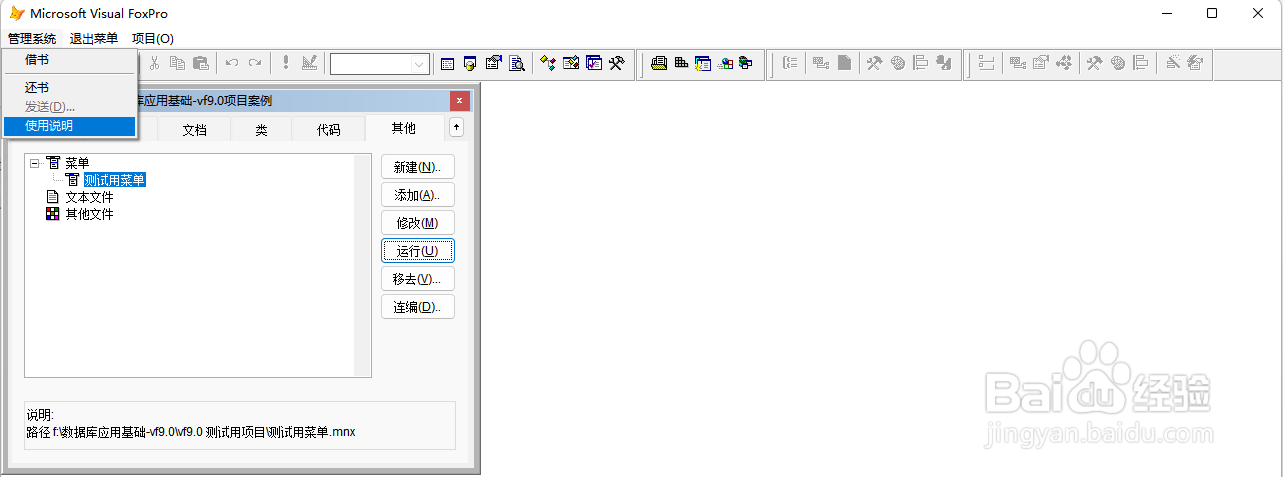Image resolution: width=1283 pixels, height=477 pixels.
Task: Open the Toolbox crossed-tools icon
Action: tap(617, 63)
